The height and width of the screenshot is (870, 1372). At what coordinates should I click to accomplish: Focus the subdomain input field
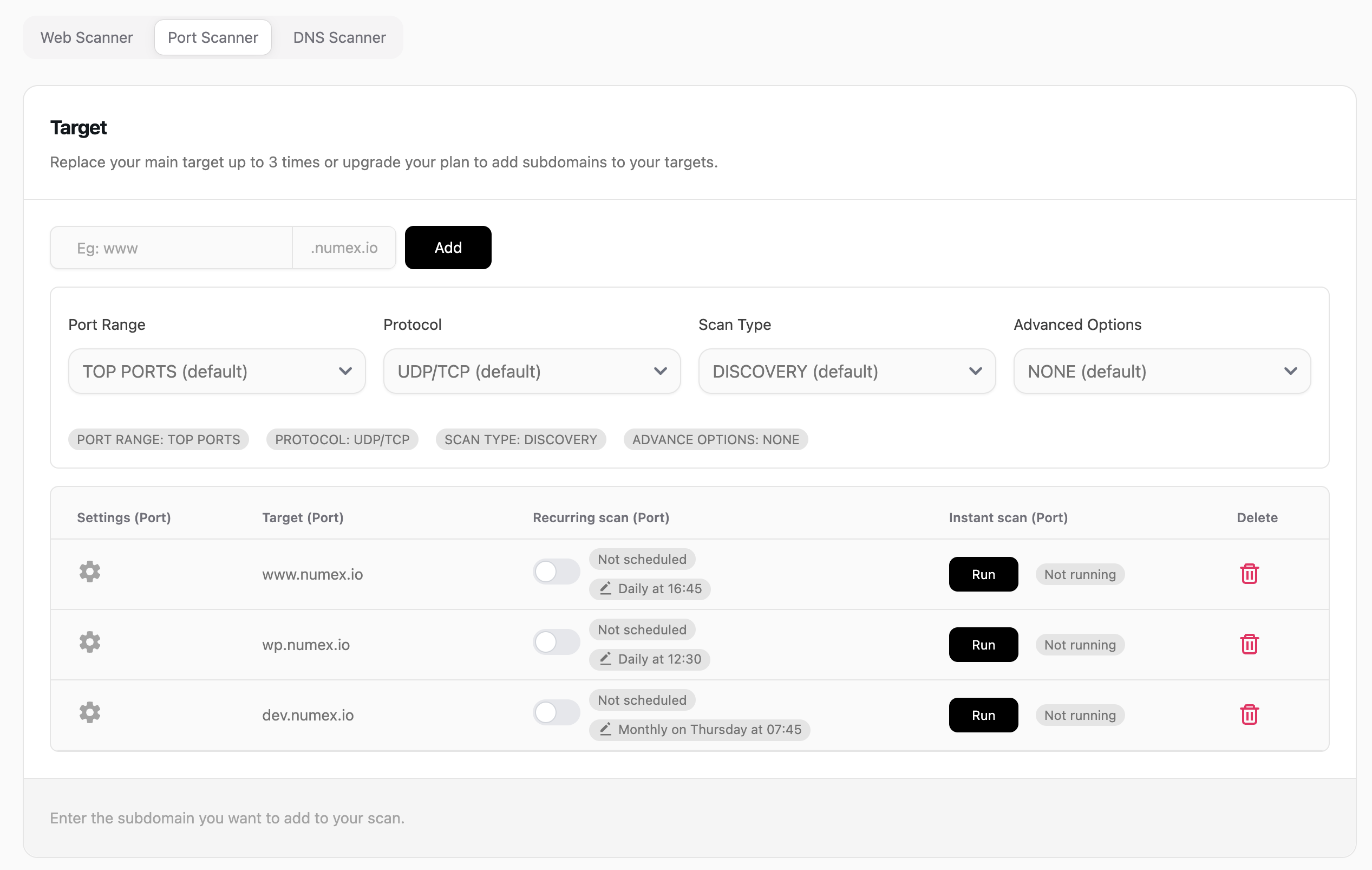[x=171, y=248]
